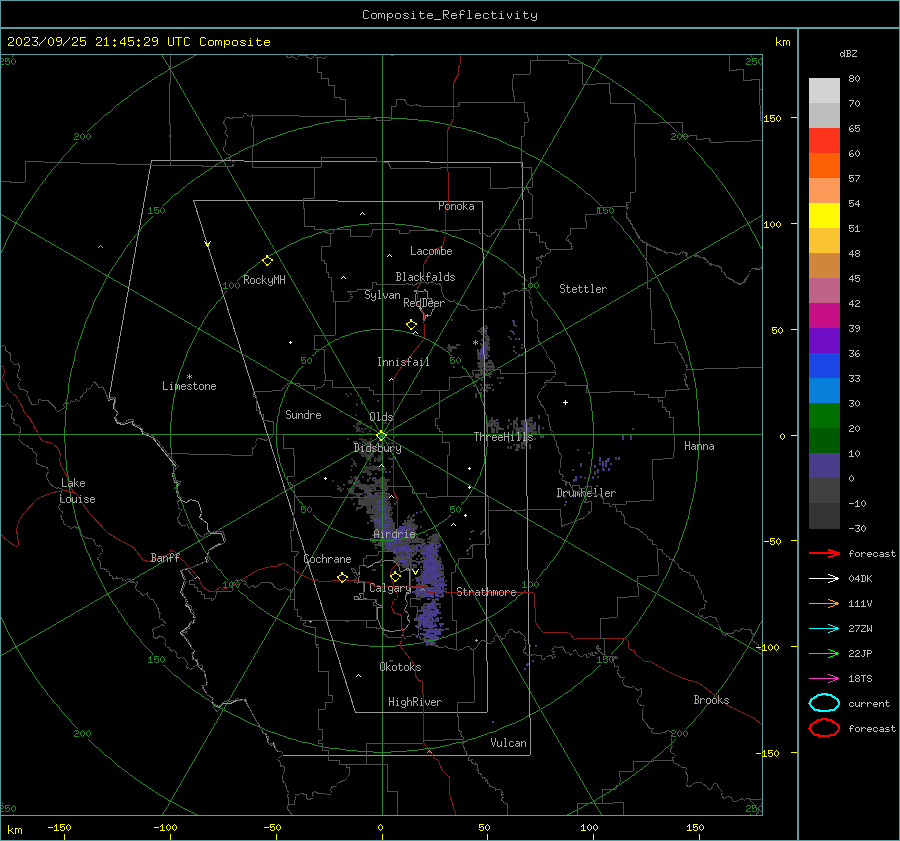The width and height of the screenshot is (900, 841).
Task: Click the Blackfalds label
Action: point(425,277)
